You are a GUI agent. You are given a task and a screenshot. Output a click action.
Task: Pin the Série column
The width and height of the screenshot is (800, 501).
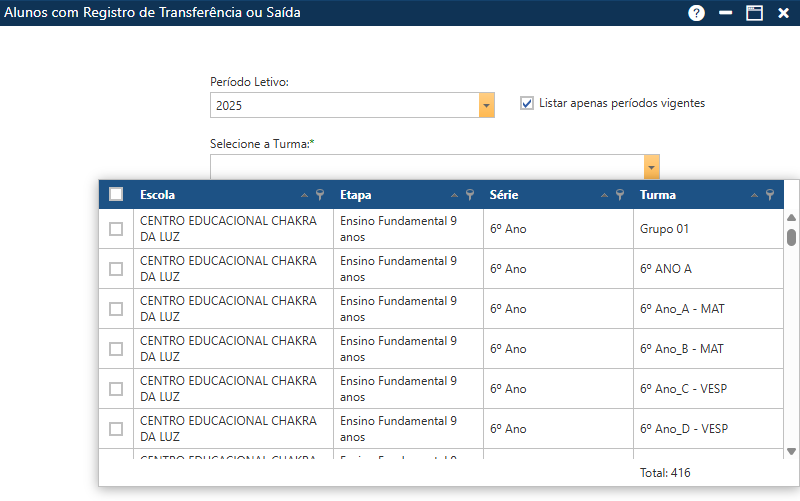coord(620,195)
